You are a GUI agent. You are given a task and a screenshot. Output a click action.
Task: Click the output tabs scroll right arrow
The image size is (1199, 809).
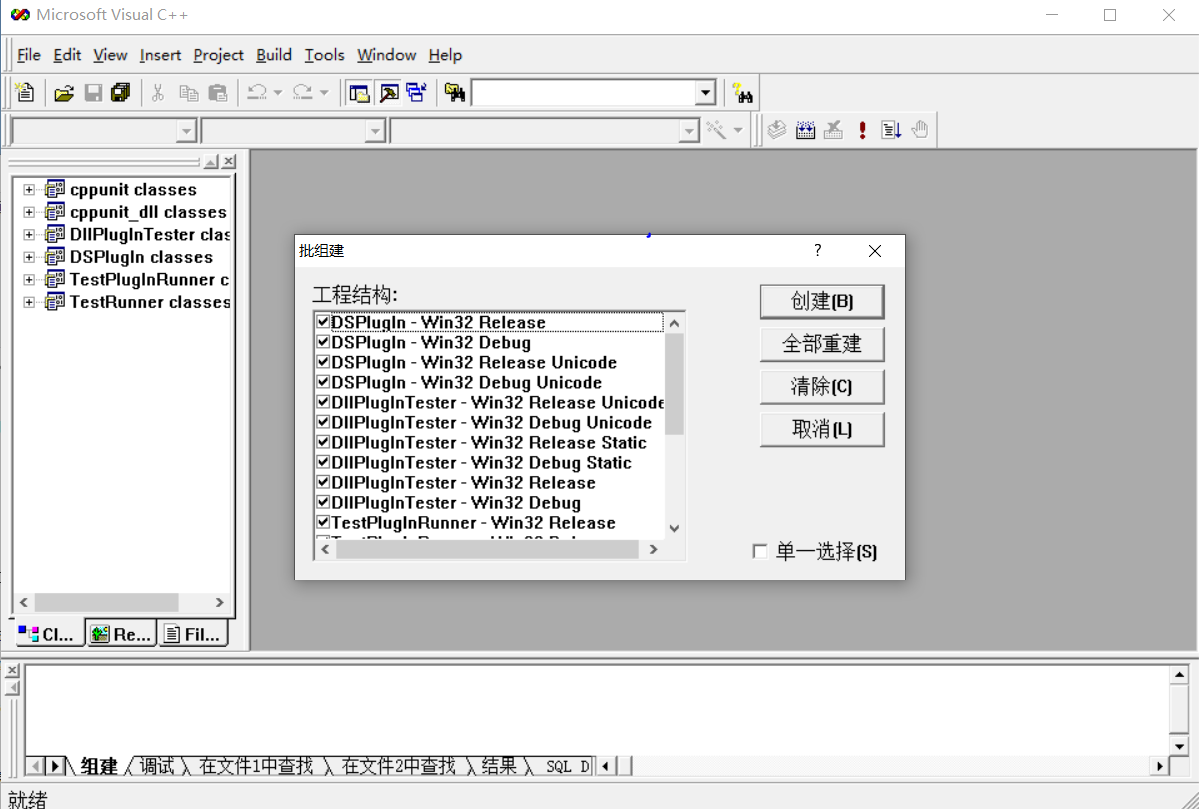[55, 765]
